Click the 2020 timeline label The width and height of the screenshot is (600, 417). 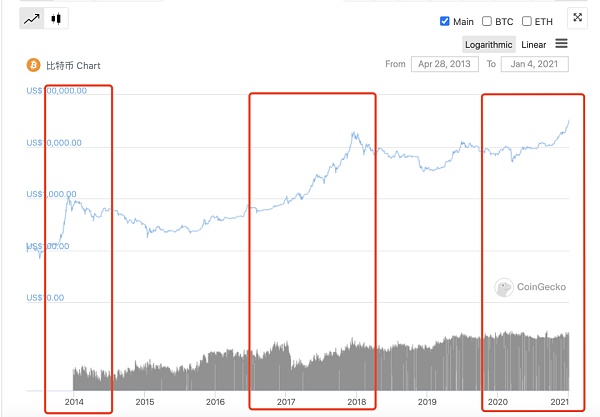pos(498,401)
